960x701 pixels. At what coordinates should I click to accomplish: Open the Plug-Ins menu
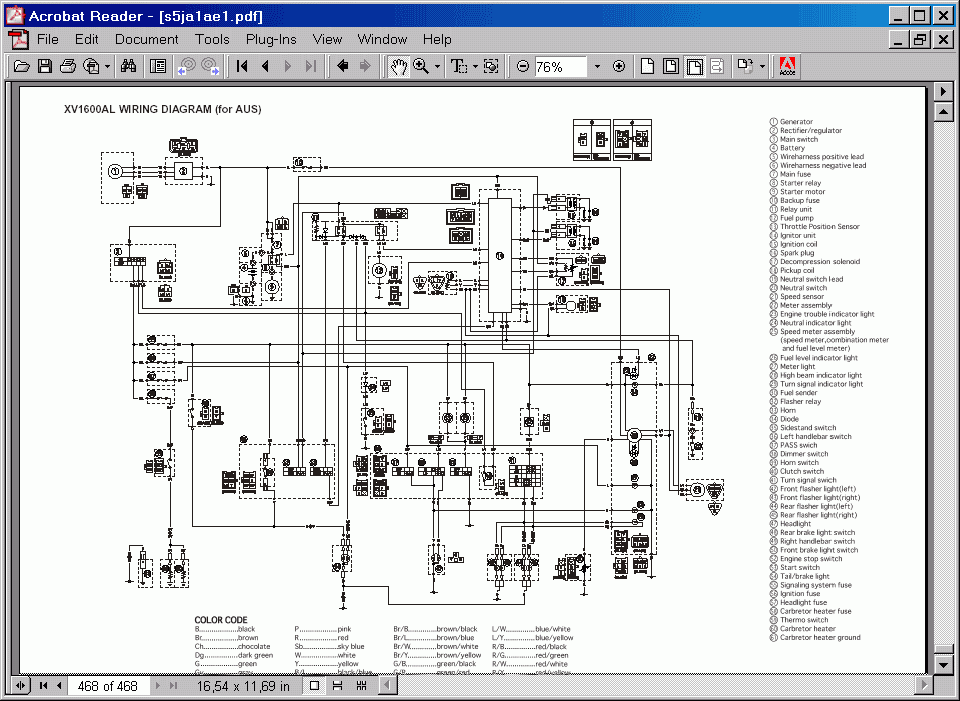point(271,40)
